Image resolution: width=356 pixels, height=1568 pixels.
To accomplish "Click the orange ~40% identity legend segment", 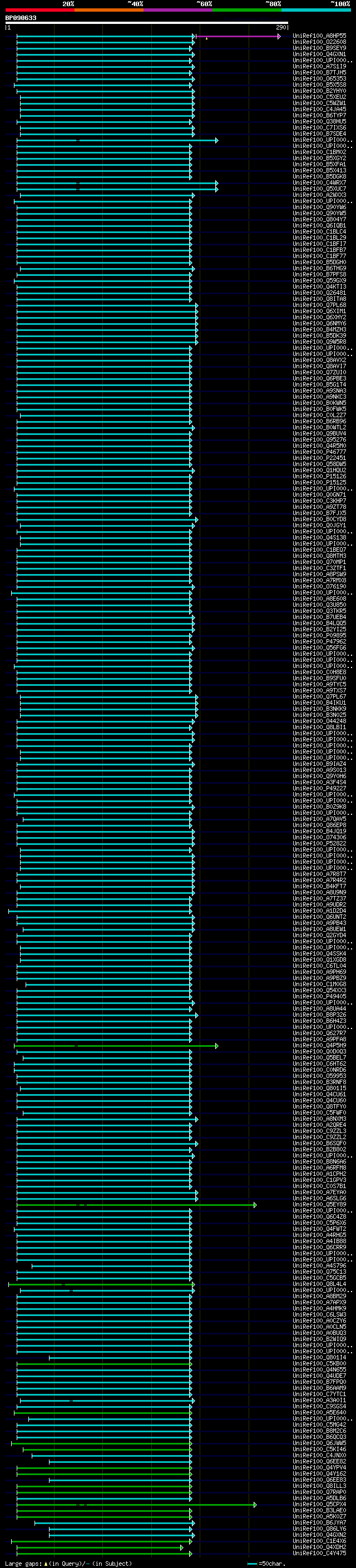I will tap(109, 10).
